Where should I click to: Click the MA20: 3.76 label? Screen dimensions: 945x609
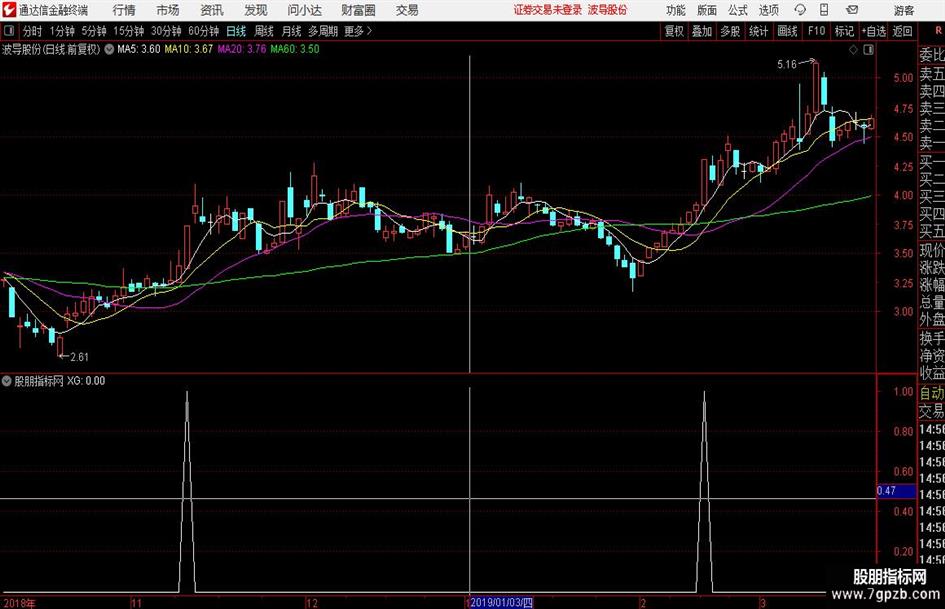pyautogui.click(x=242, y=49)
